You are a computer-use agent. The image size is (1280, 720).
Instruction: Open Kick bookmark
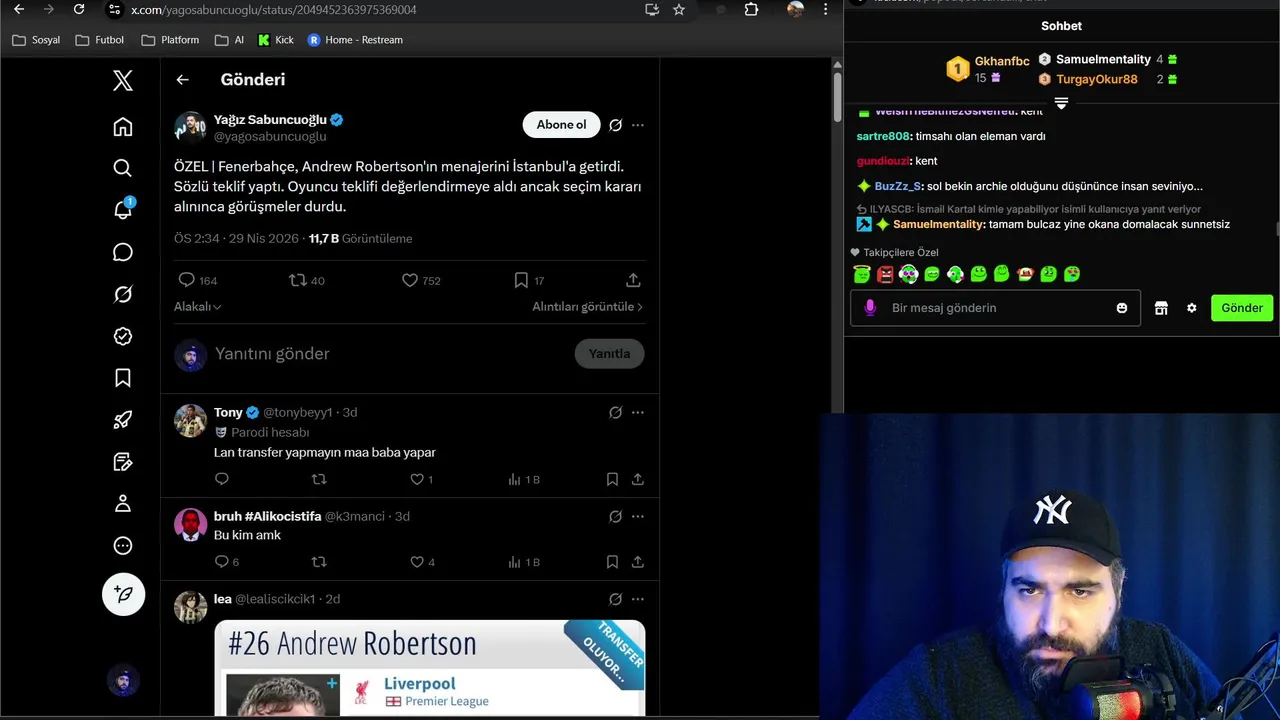(276, 40)
